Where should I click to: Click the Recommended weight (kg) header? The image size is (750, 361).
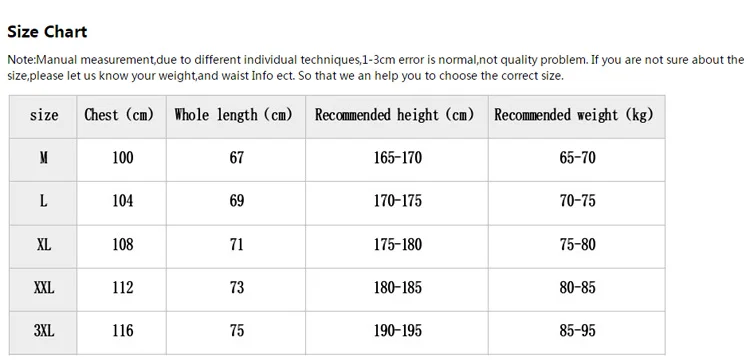[x=576, y=117]
